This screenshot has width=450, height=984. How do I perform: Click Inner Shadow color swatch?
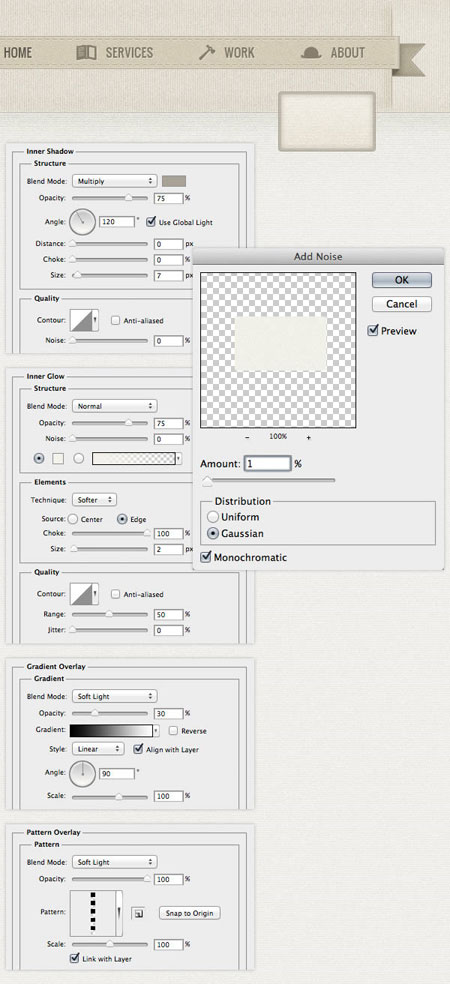[174, 181]
